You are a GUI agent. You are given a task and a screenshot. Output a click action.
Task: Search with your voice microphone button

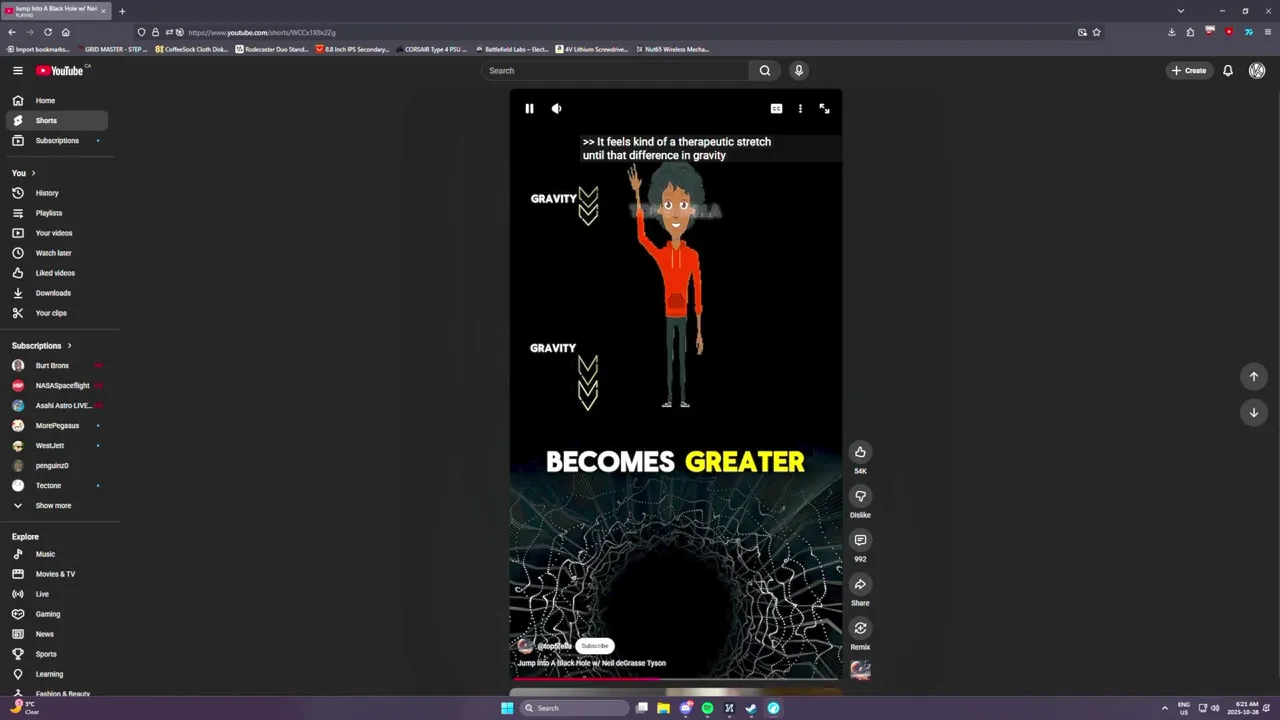(x=798, y=70)
